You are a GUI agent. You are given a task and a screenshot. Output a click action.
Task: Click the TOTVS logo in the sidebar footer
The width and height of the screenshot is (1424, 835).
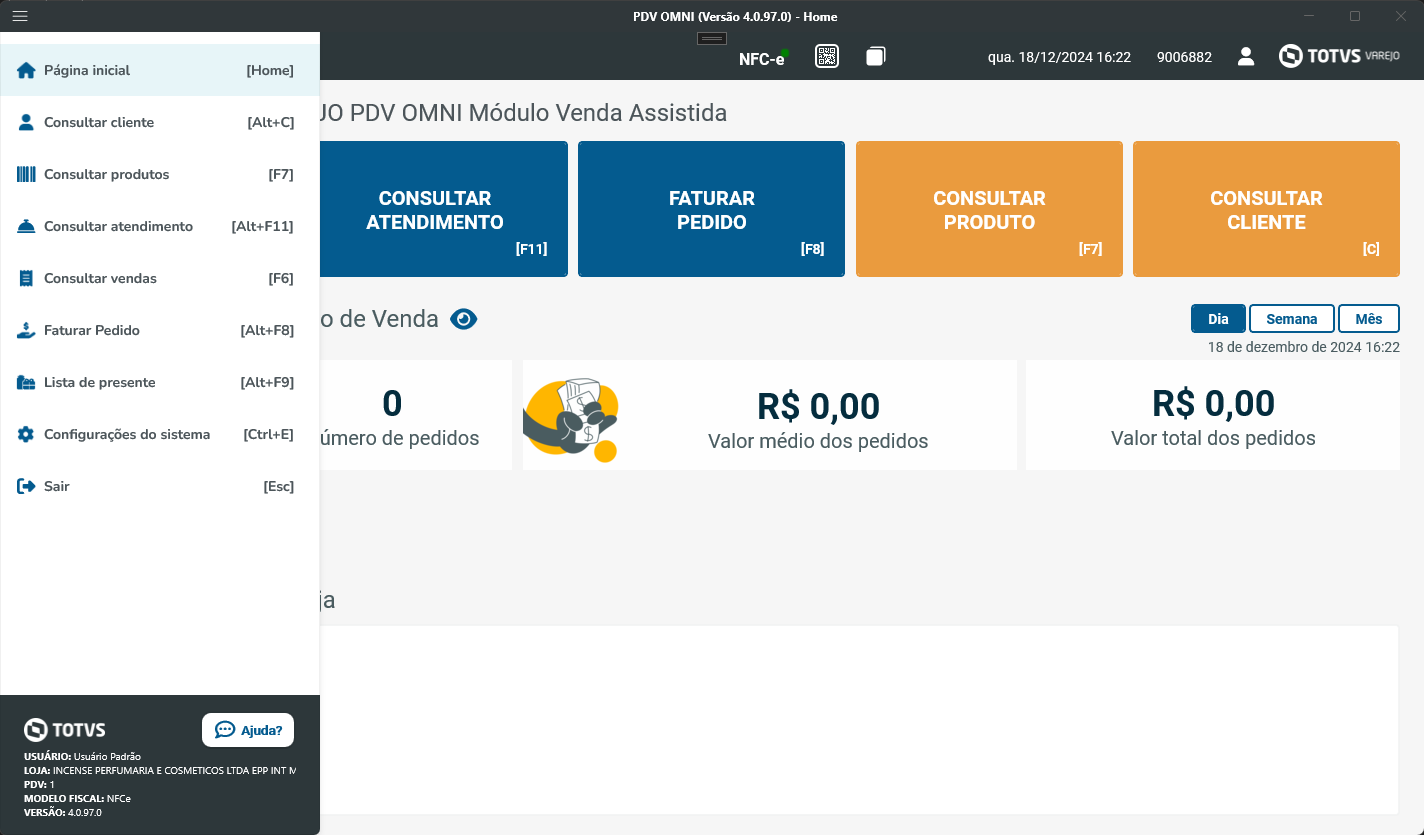[x=64, y=729]
